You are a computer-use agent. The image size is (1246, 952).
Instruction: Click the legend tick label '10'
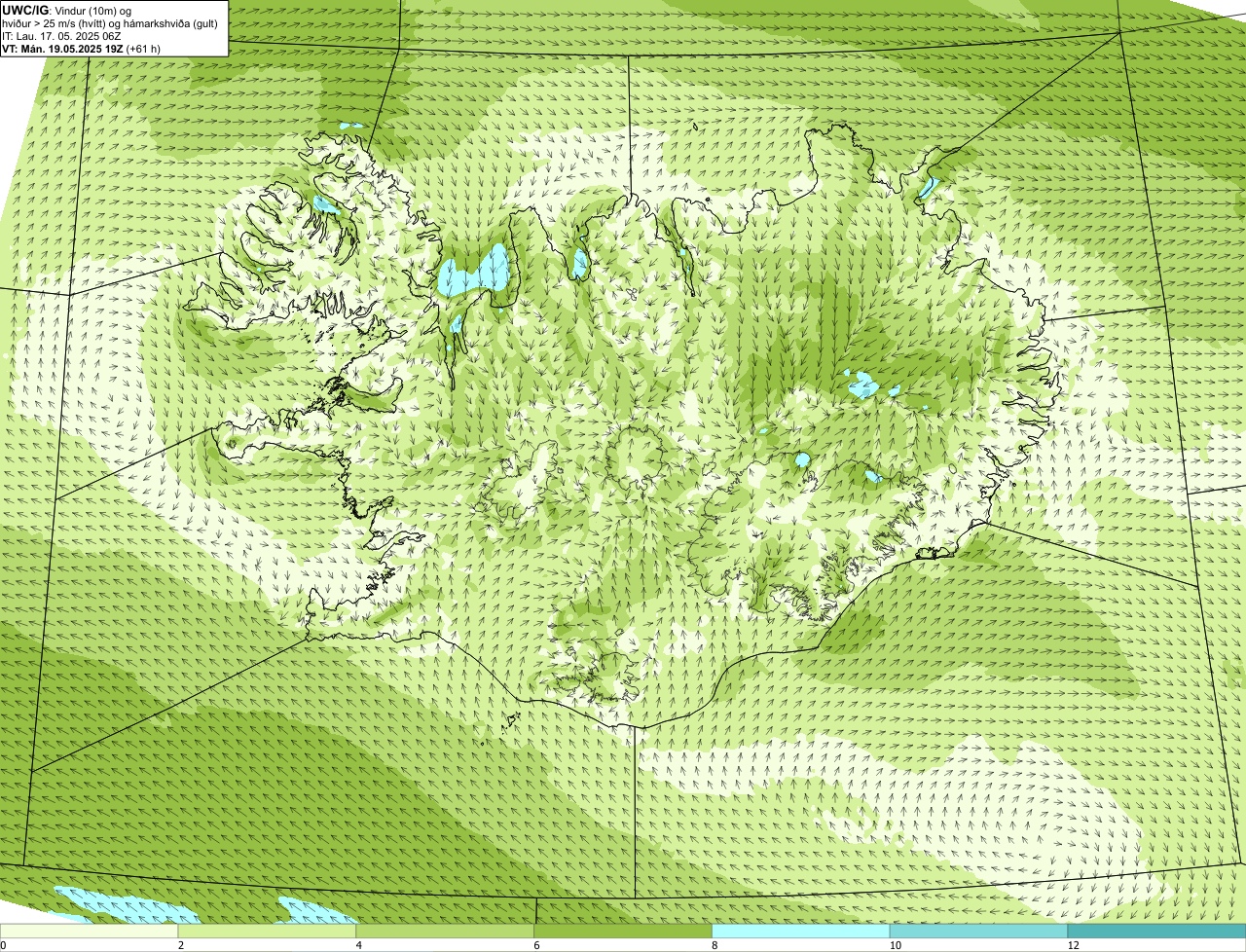[895, 945]
